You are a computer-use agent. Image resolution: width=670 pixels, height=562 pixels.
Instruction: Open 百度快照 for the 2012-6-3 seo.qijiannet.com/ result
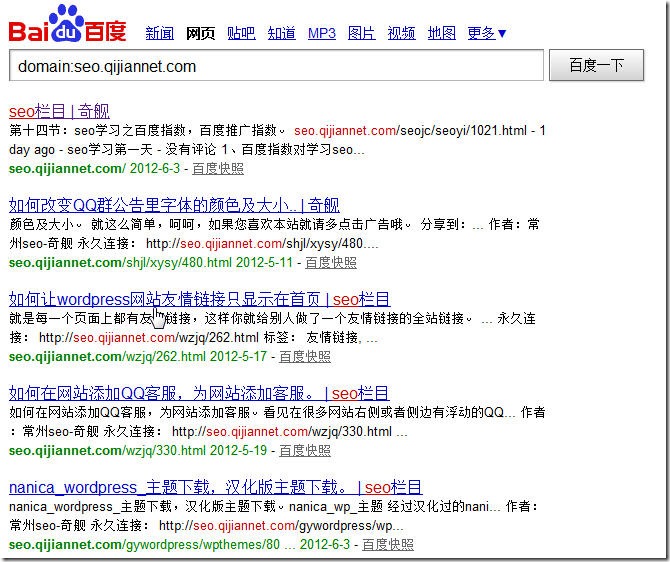point(218,168)
